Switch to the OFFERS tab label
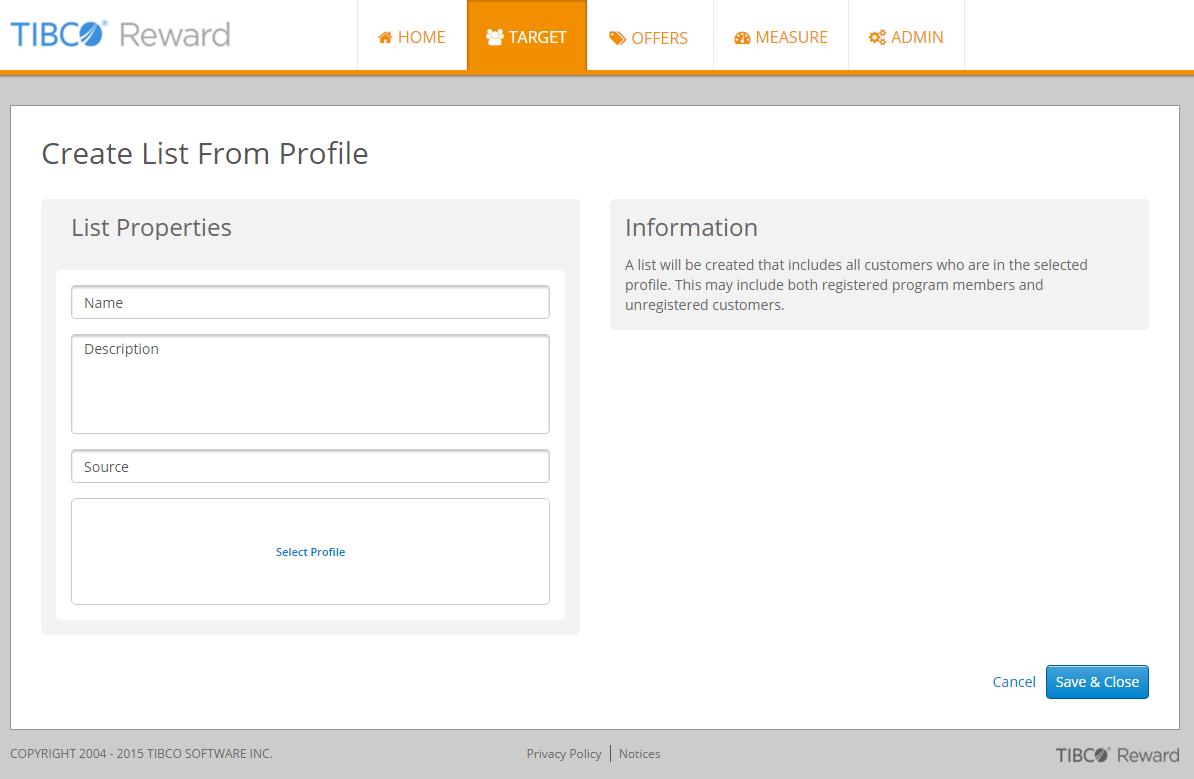This screenshot has width=1194, height=779. tap(659, 39)
